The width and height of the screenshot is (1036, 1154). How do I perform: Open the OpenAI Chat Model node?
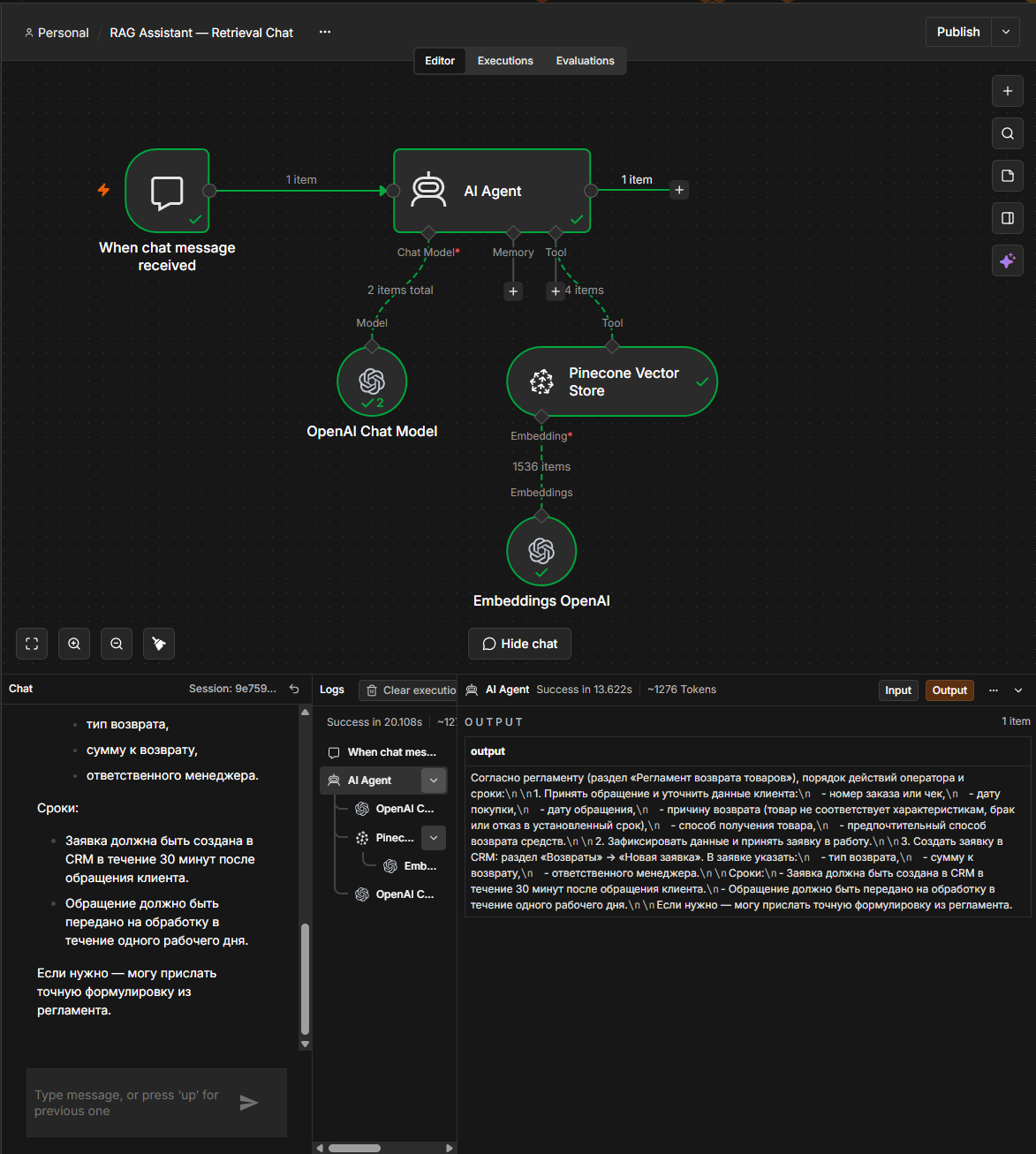(x=372, y=381)
